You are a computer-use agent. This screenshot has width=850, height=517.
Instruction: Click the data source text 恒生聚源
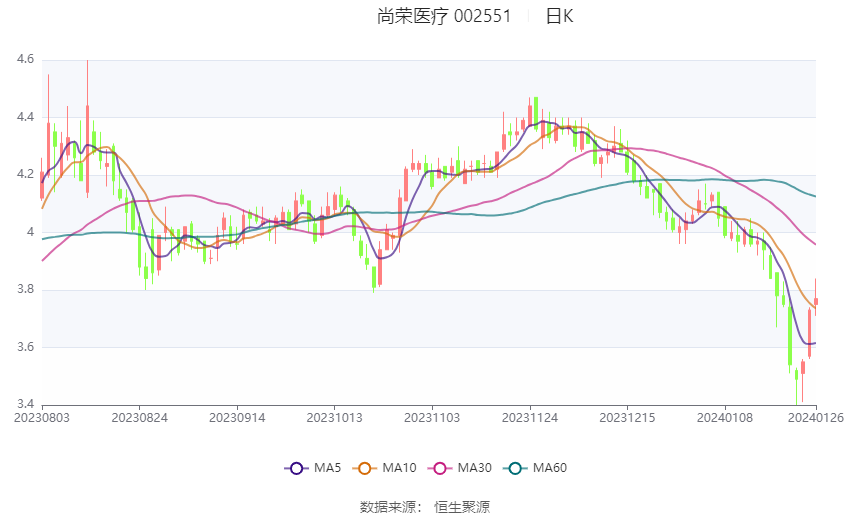pyautogui.click(x=462, y=507)
